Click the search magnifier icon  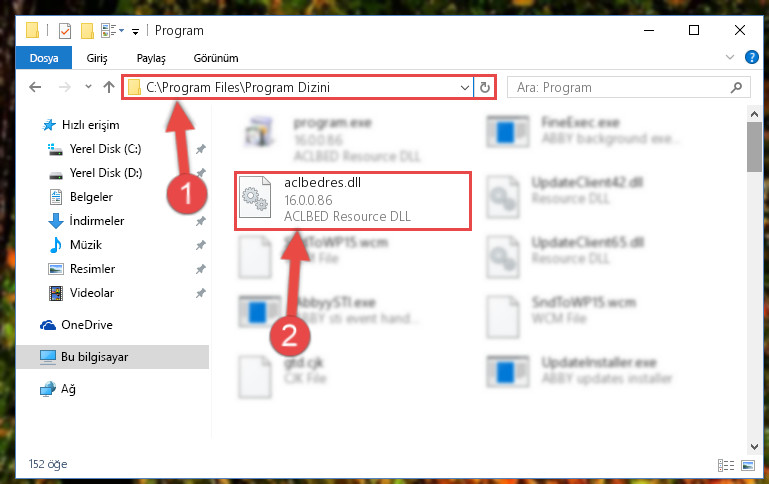(x=736, y=87)
